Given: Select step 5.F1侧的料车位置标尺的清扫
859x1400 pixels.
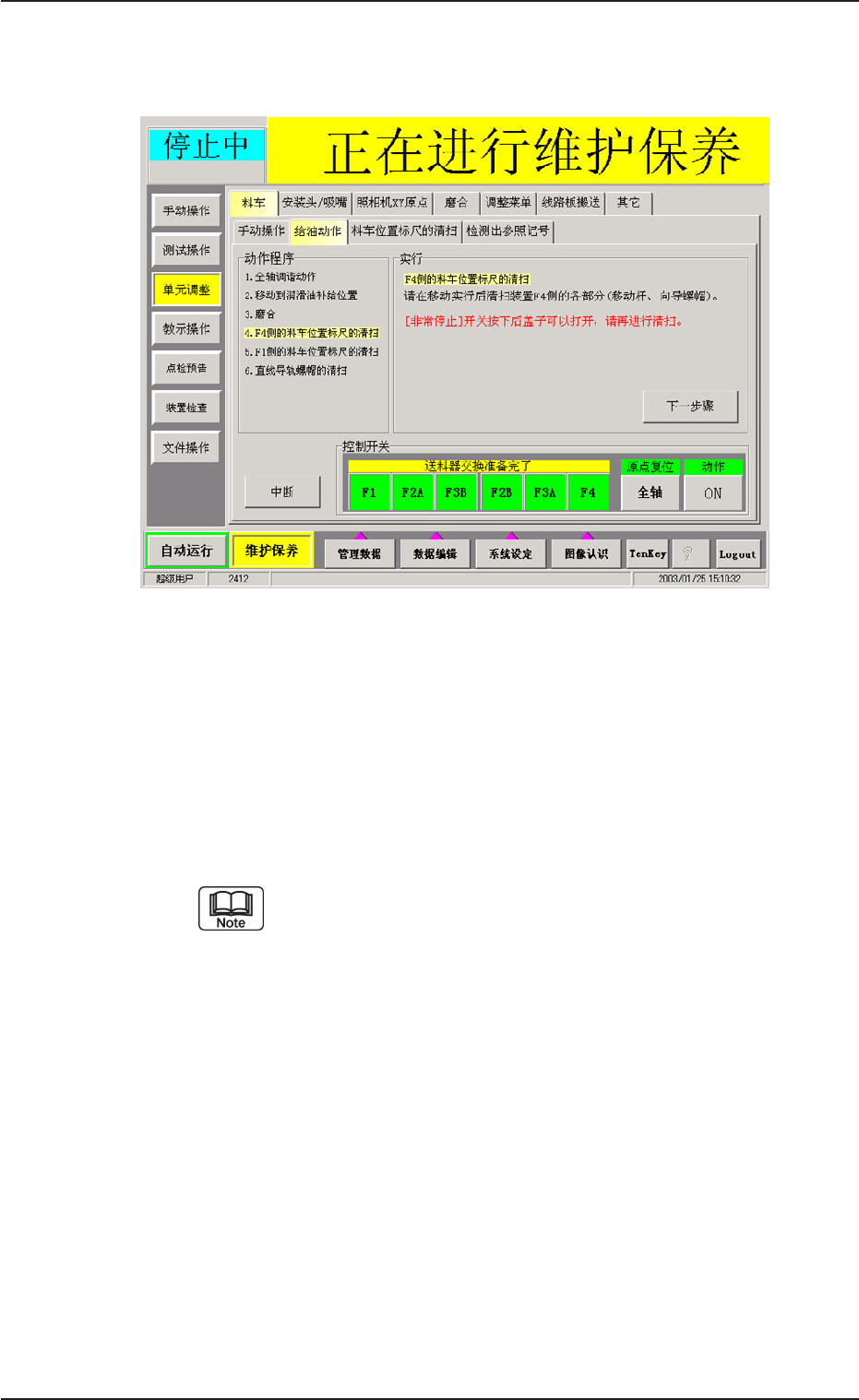Looking at the screenshot, I should [312, 352].
